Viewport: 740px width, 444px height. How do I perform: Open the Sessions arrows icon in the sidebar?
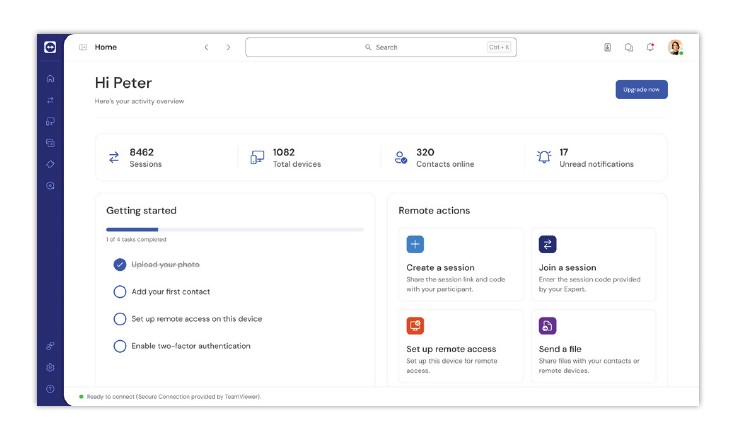tap(50, 100)
